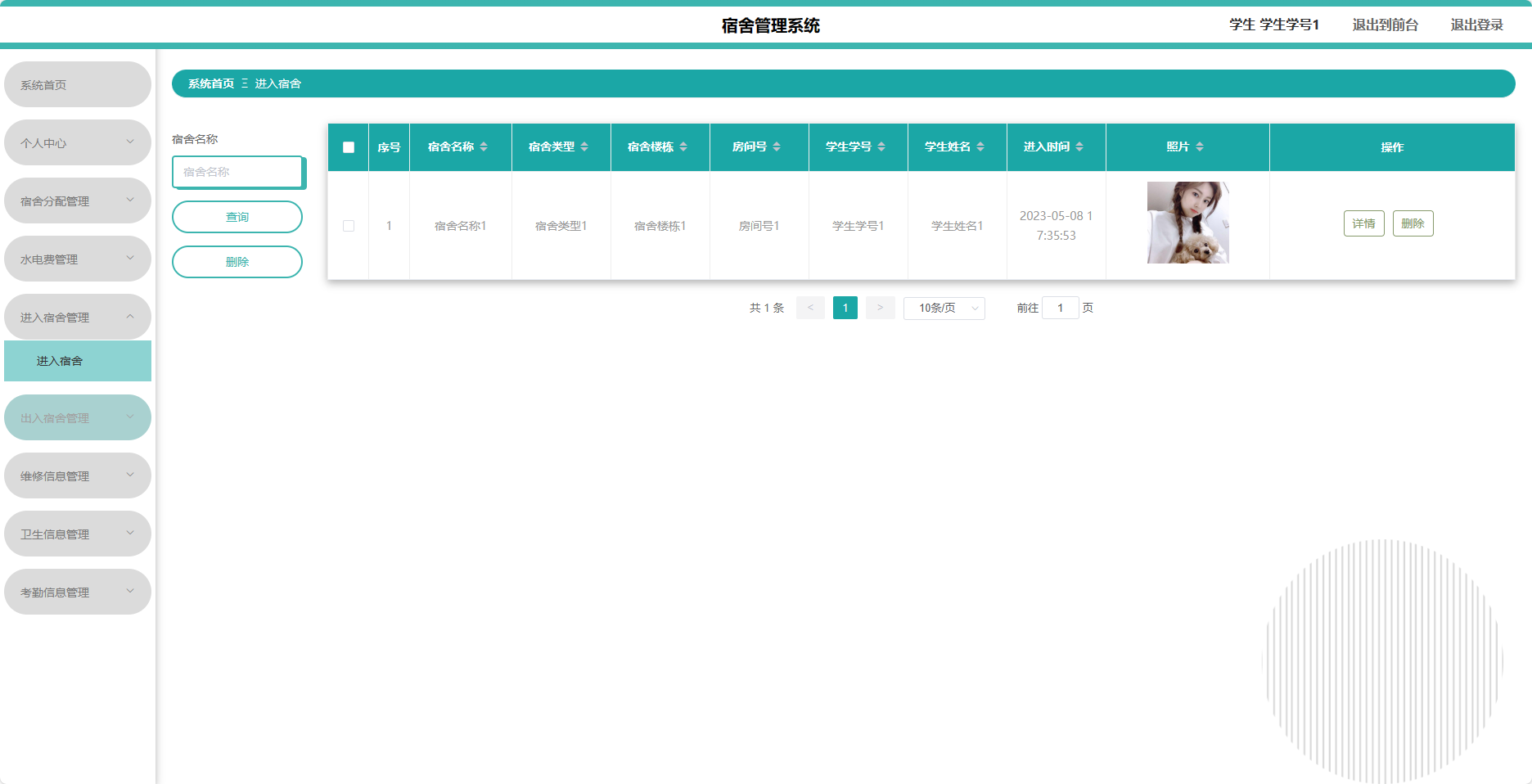Sort by 学生学号 column arrows

(881, 146)
